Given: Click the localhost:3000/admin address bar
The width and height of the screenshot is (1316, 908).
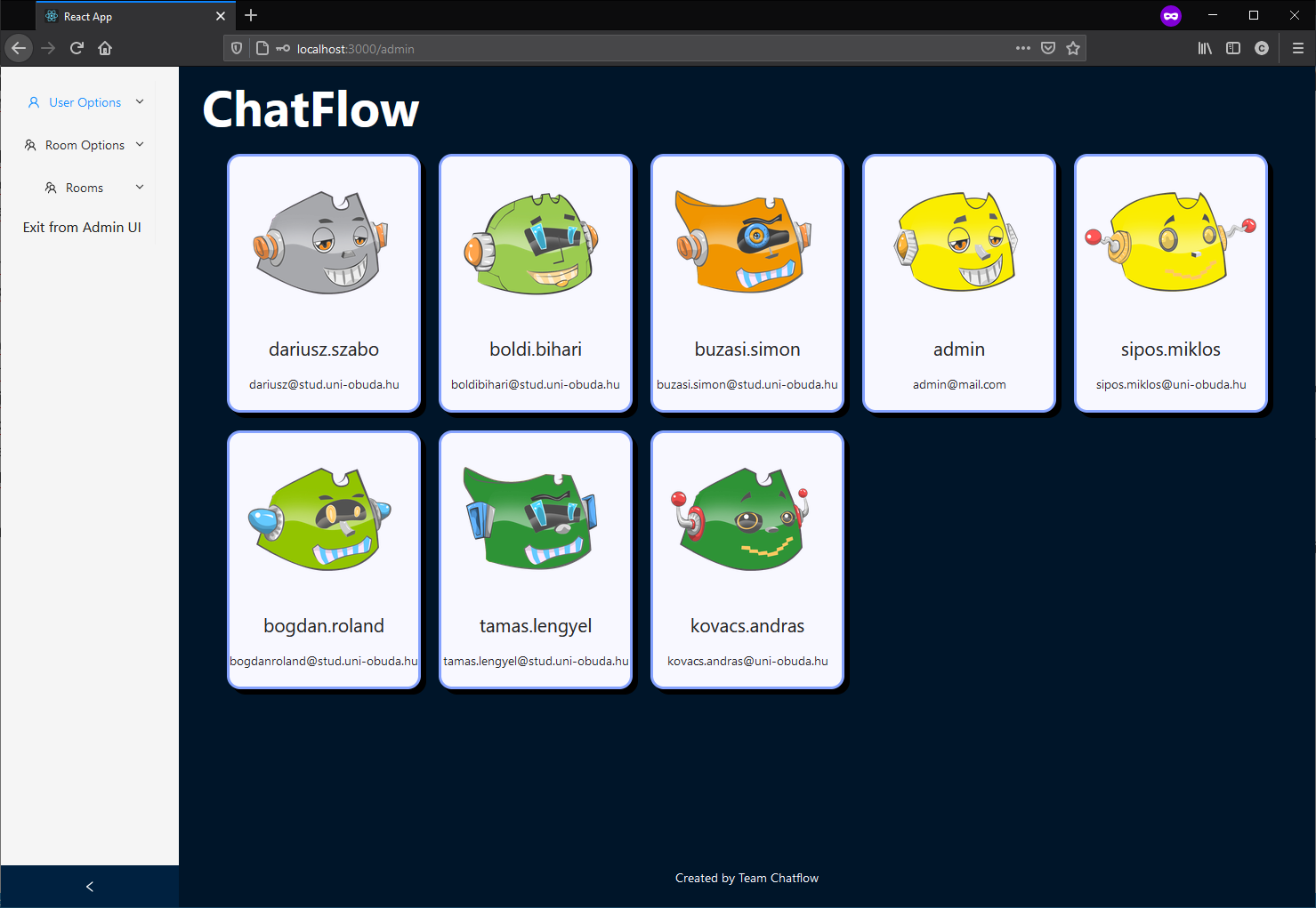Looking at the screenshot, I should [654, 49].
